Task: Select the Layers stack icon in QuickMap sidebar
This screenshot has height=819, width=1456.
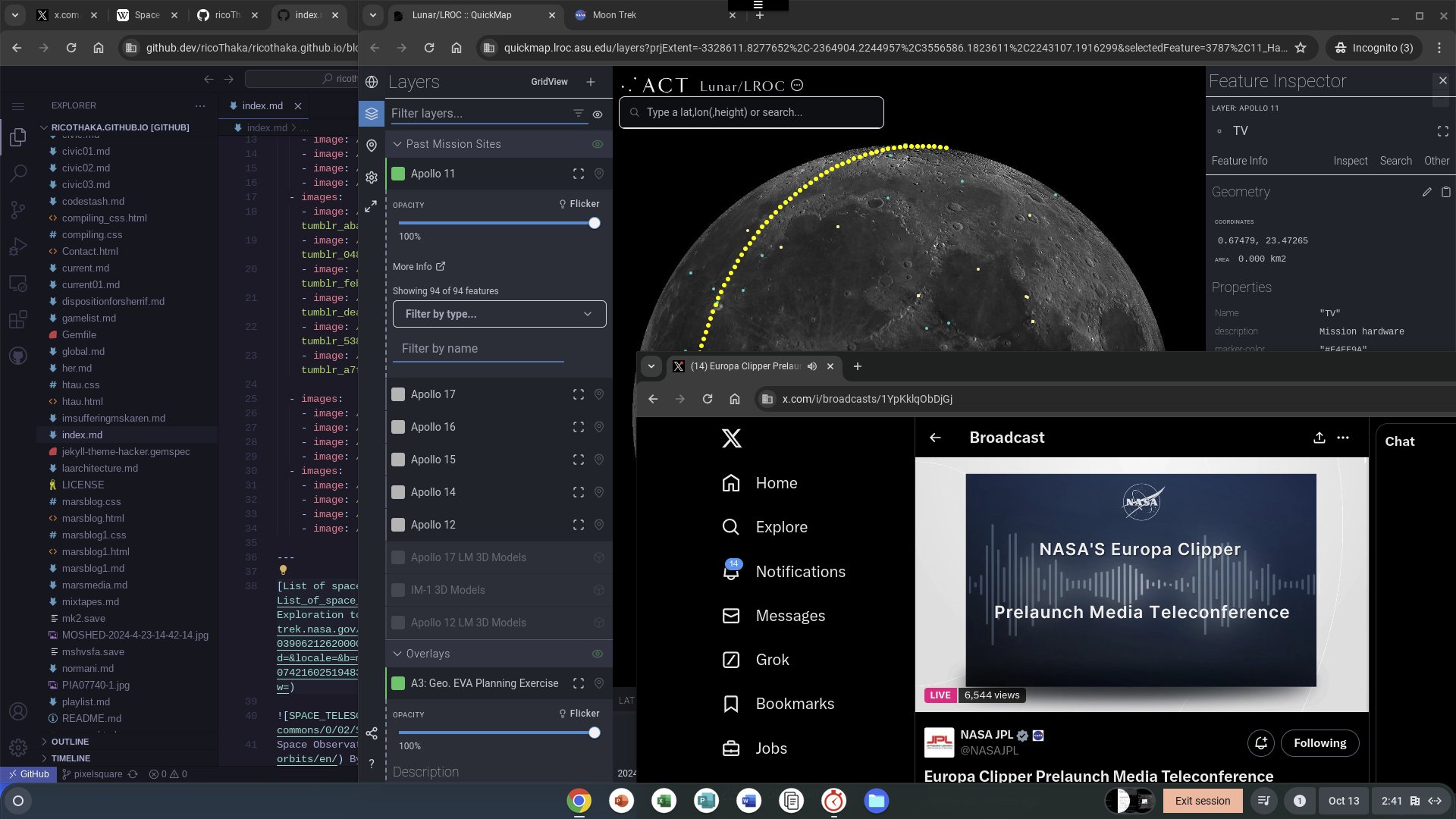Action: [372, 114]
